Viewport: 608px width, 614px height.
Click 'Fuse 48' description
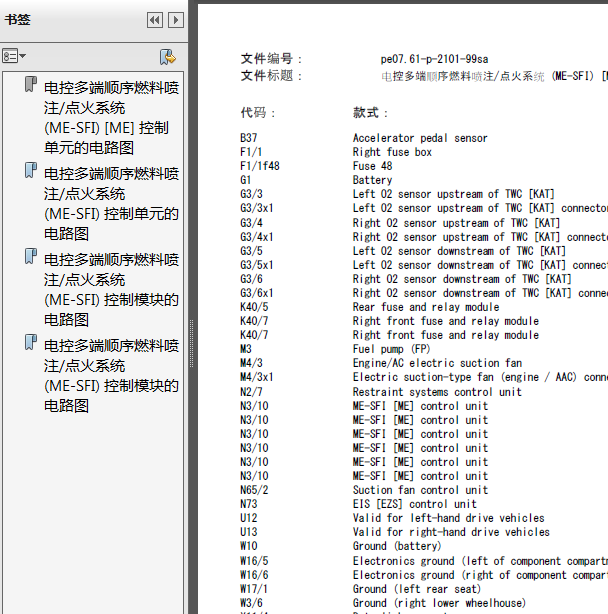point(372,166)
